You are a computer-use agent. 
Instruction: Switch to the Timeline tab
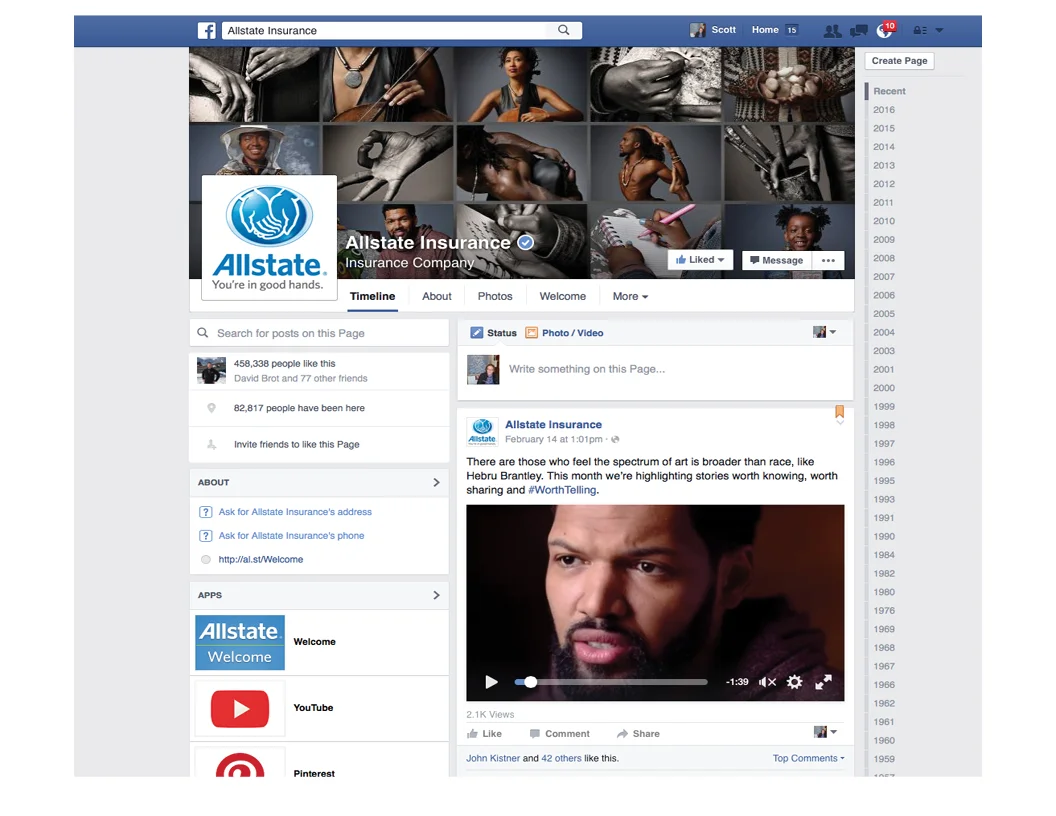point(372,296)
